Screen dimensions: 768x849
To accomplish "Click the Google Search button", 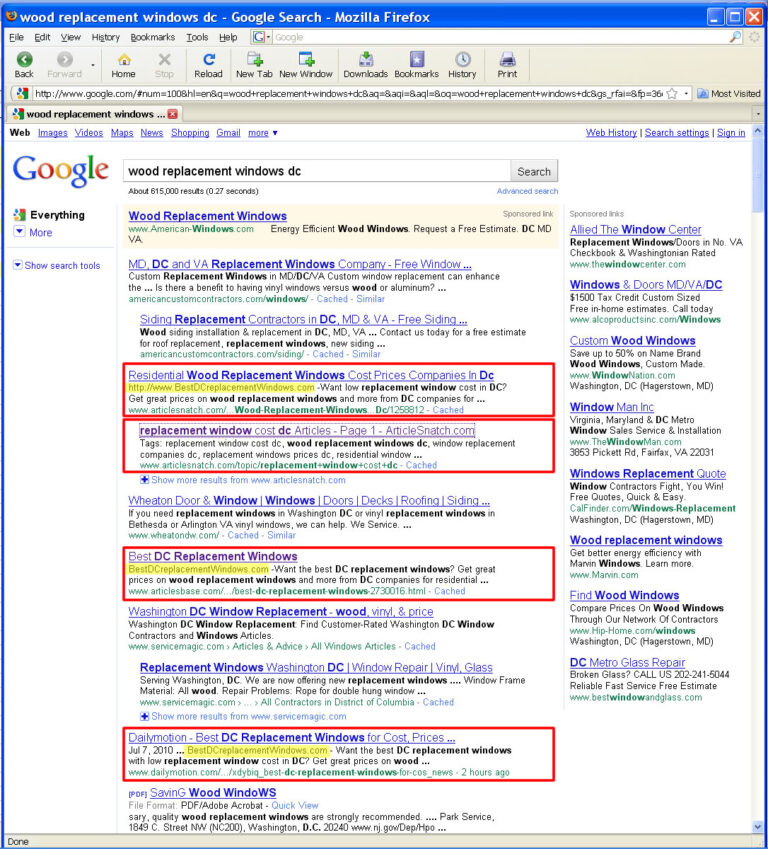I will (x=533, y=172).
